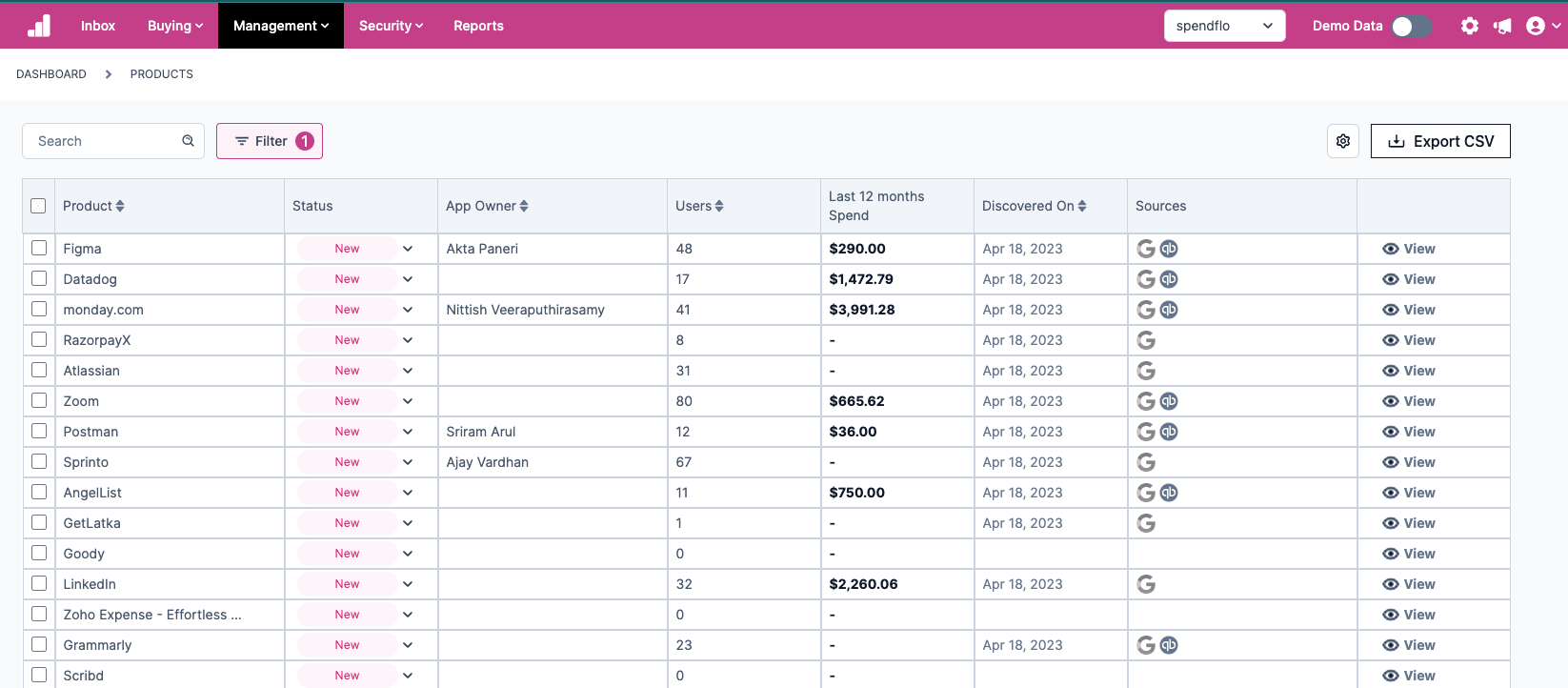This screenshot has height=688, width=1568.
Task: Toggle the Demo Data switch
Action: (1412, 26)
